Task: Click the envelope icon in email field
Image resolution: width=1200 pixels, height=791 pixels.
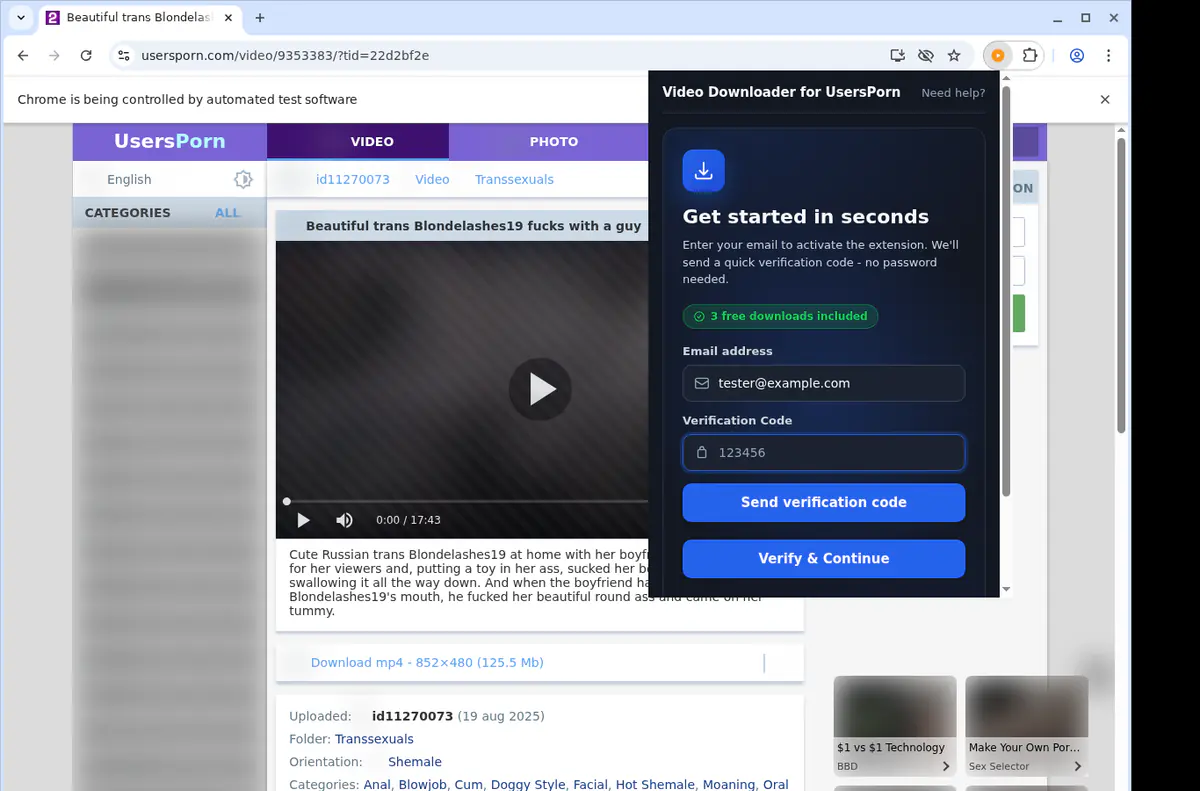Action: click(702, 383)
